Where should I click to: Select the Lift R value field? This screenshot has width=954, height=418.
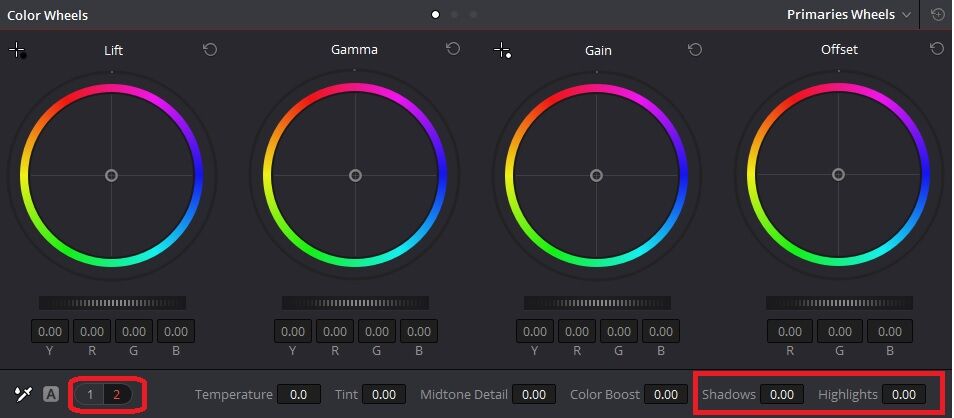click(92, 332)
